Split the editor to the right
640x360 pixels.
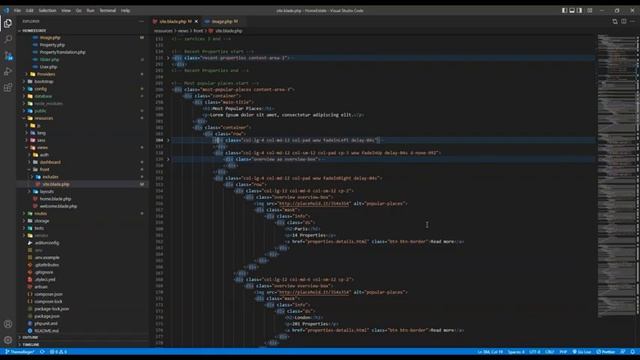click(x=624, y=21)
